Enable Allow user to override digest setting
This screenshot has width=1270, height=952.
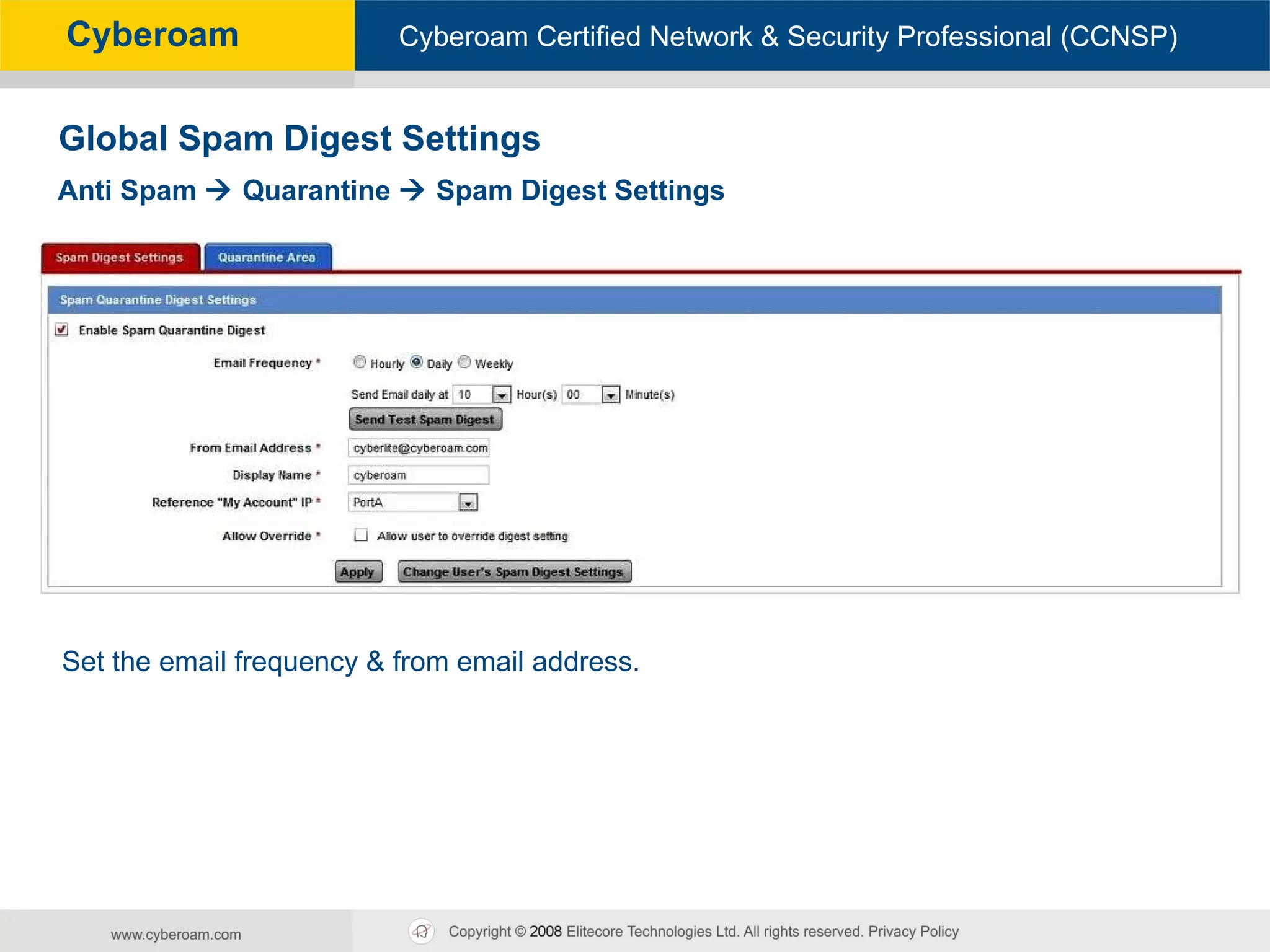361,535
